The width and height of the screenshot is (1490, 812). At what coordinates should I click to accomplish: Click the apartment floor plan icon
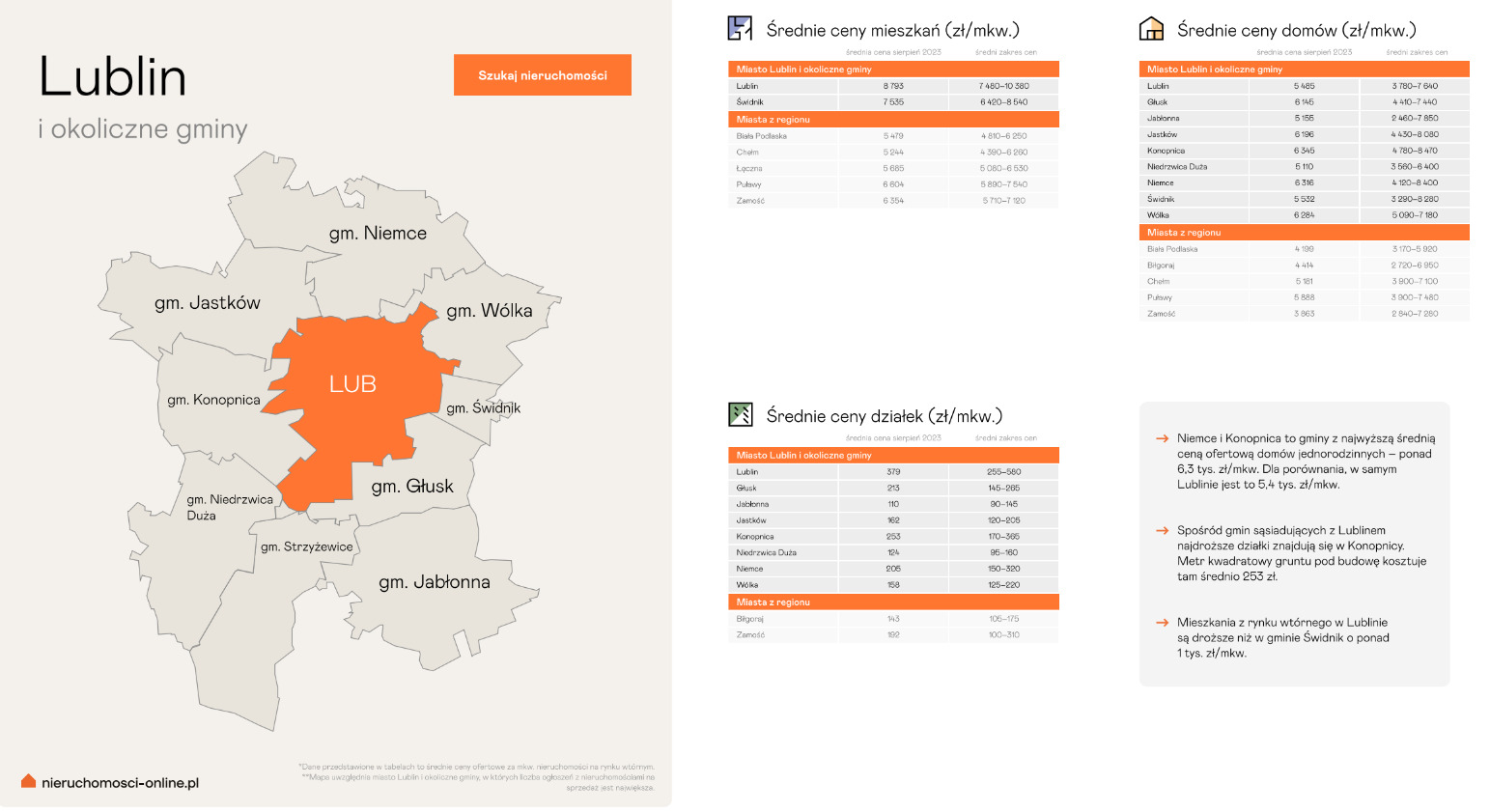tap(740, 29)
